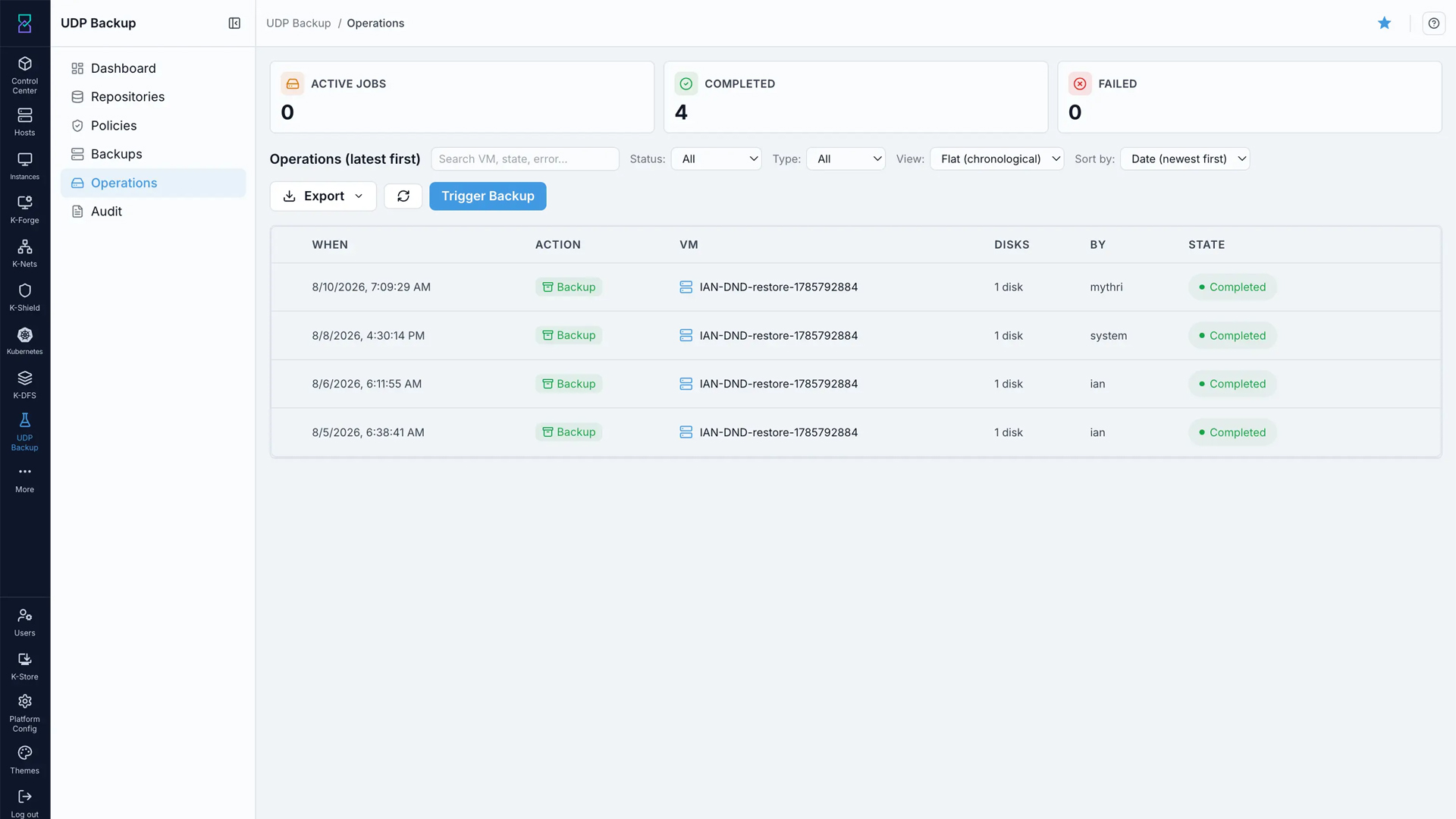Open Audit in the sidebar menu

153,212
